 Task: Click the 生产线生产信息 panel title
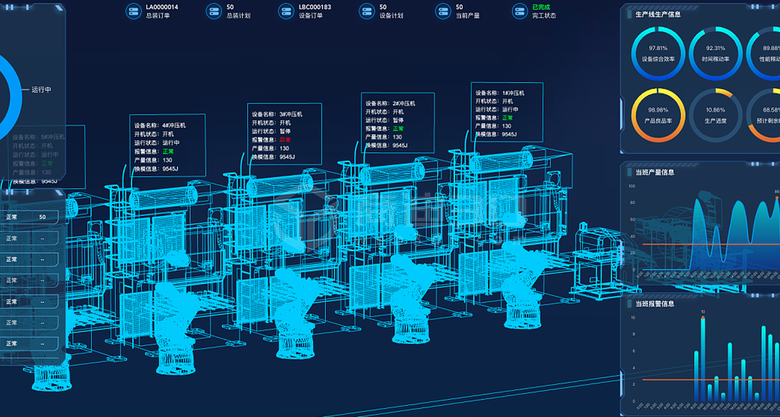[658, 14]
